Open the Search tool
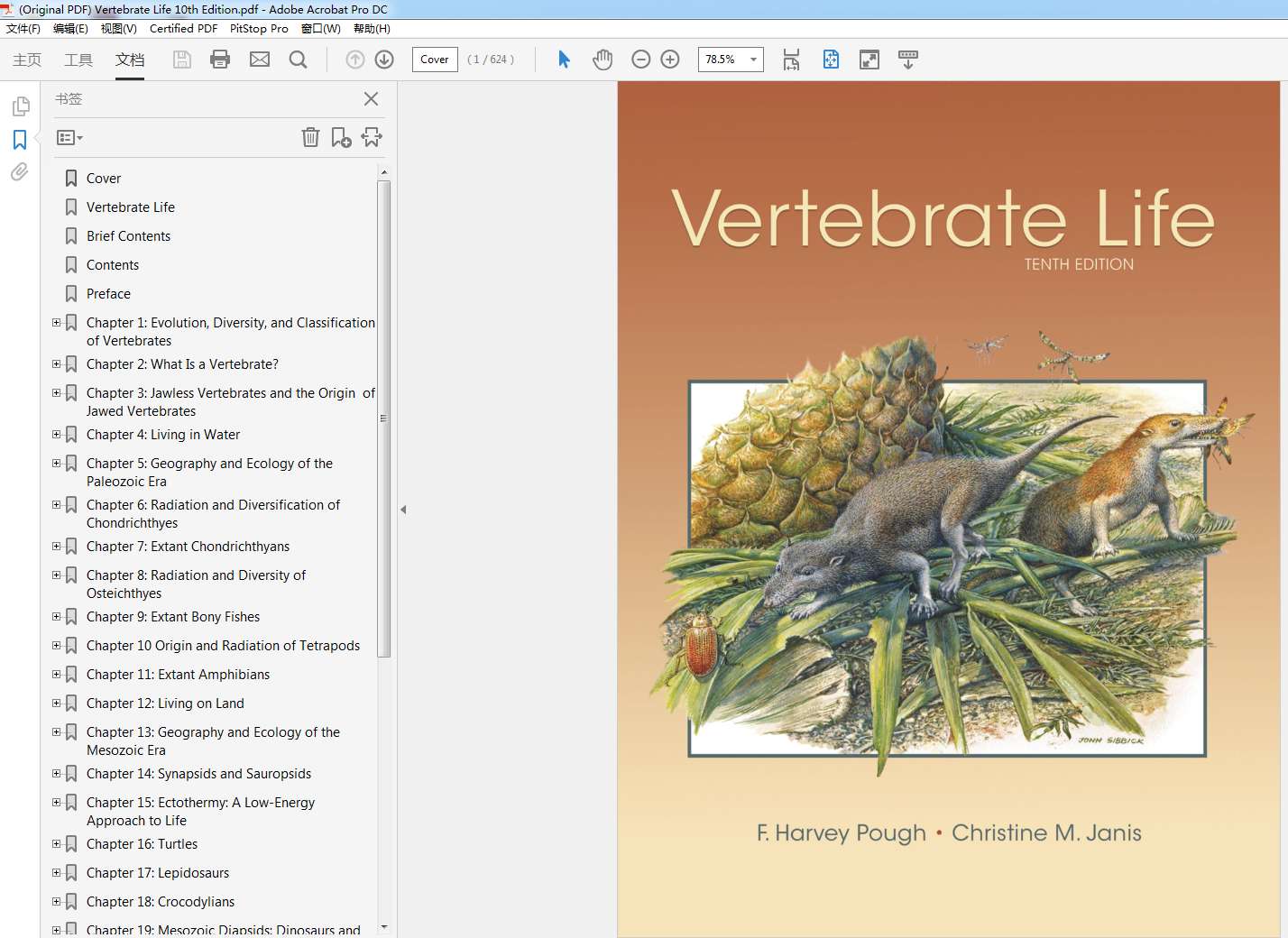Viewport: 1288px width, 938px height. [298, 60]
